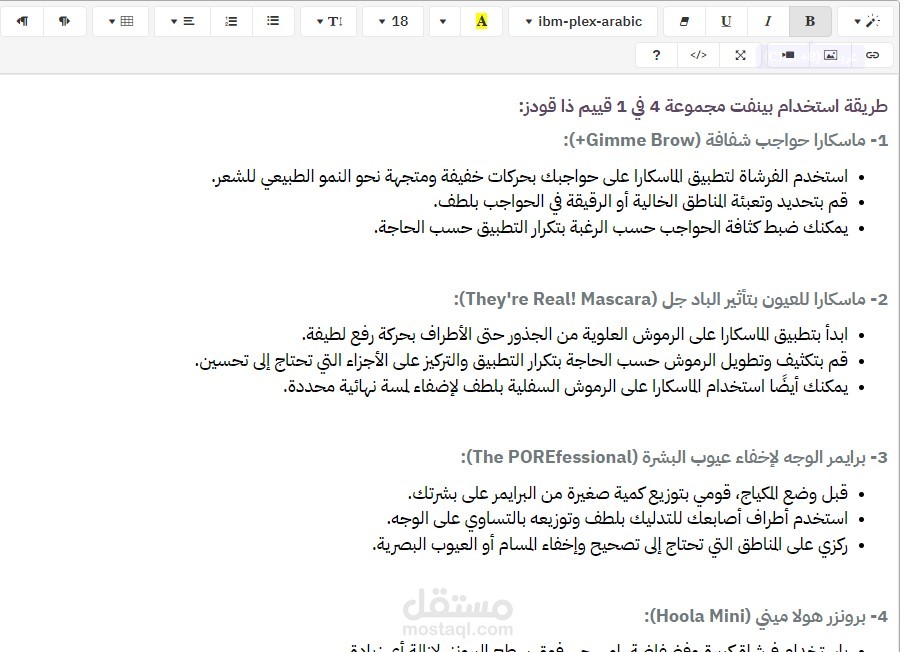Open the help question mark dialog
916x652 pixels.
[x=657, y=55]
